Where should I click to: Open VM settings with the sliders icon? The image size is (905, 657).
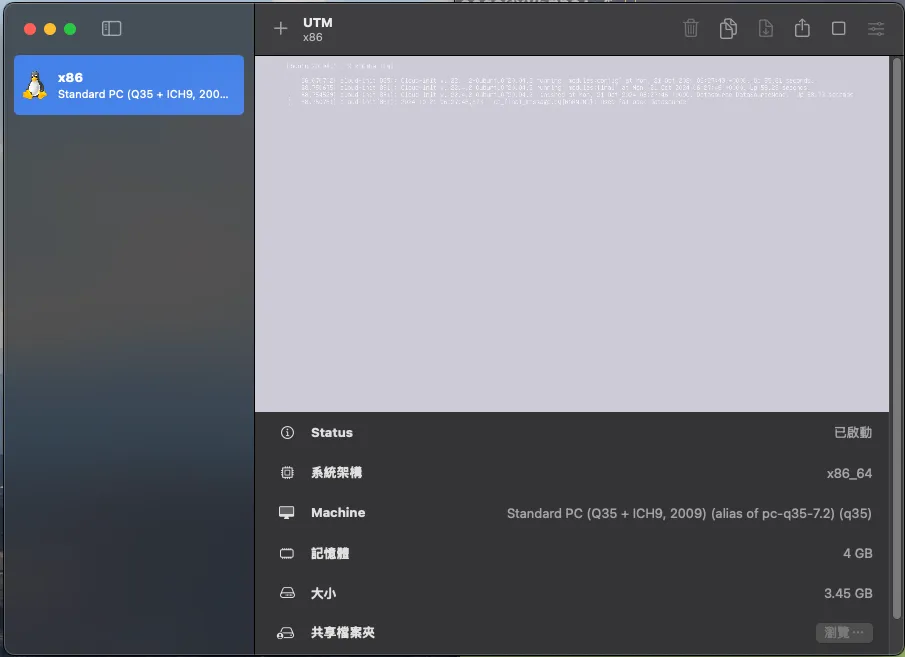pyautogui.click(x=876, y=29)
